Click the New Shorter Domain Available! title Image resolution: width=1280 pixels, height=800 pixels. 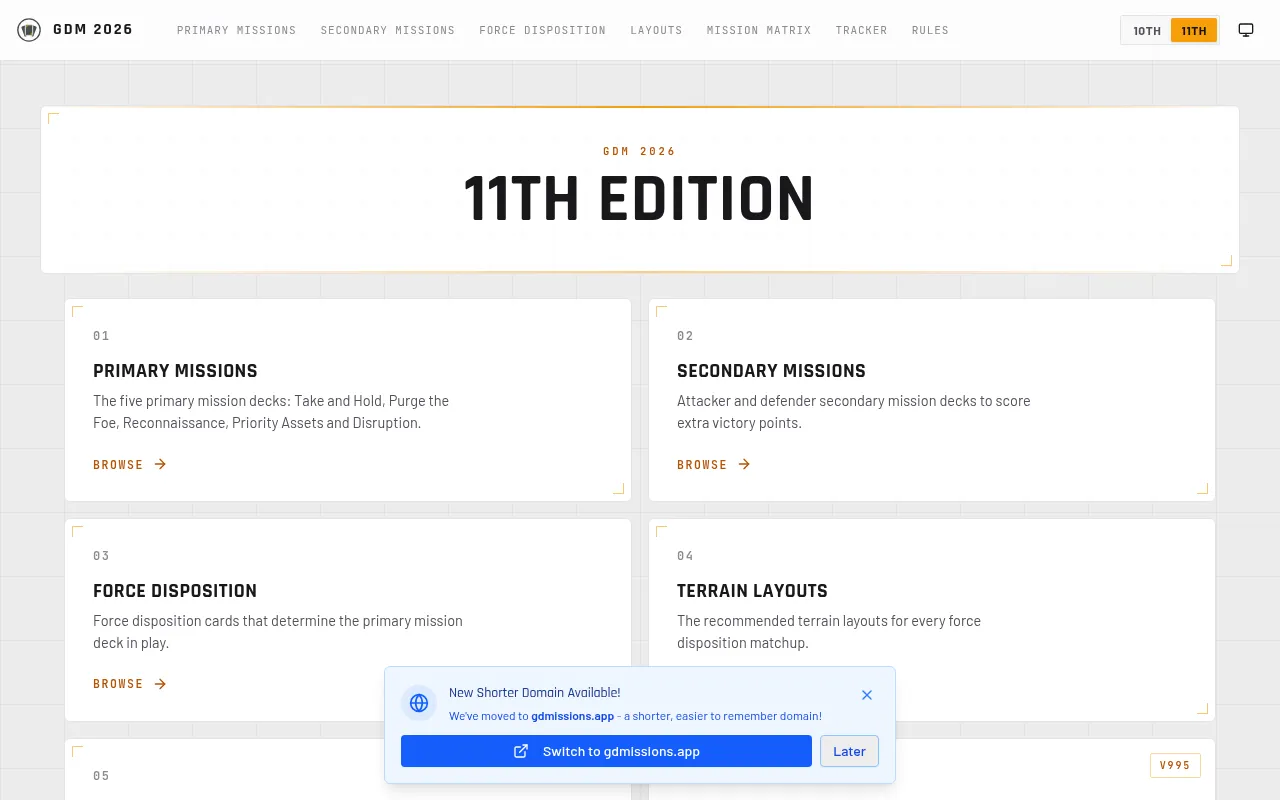coord(535,693)
